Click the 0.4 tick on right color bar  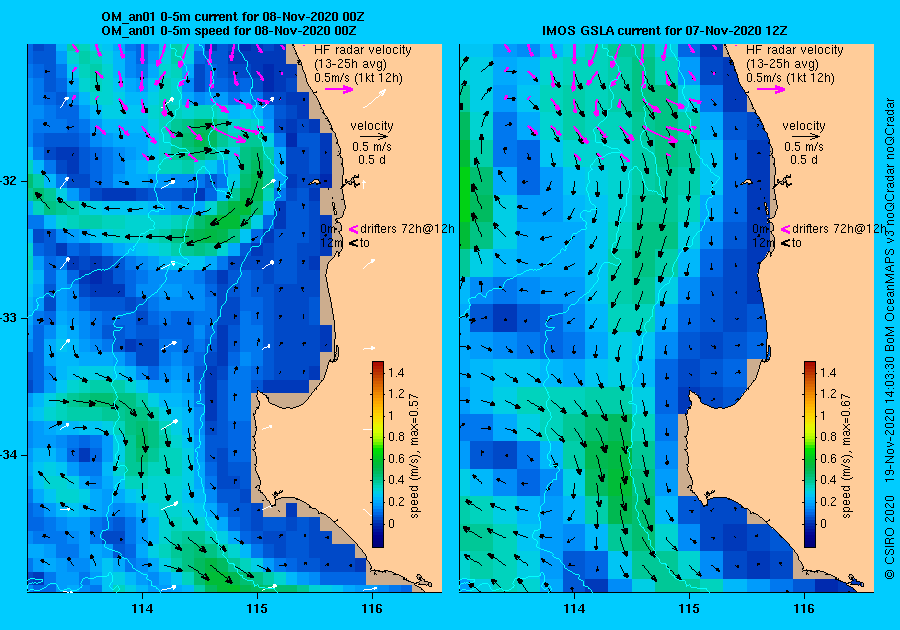(828, 480)
